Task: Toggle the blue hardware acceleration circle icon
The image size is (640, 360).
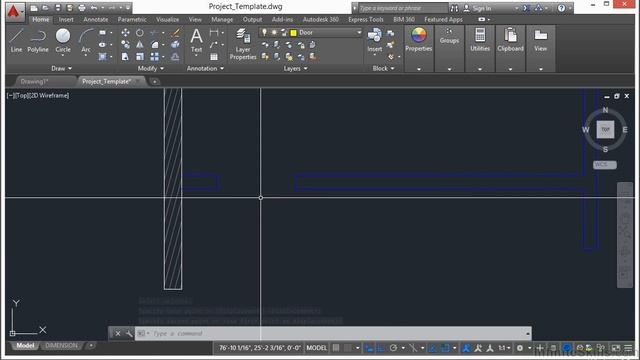Action: pos(567,348)
